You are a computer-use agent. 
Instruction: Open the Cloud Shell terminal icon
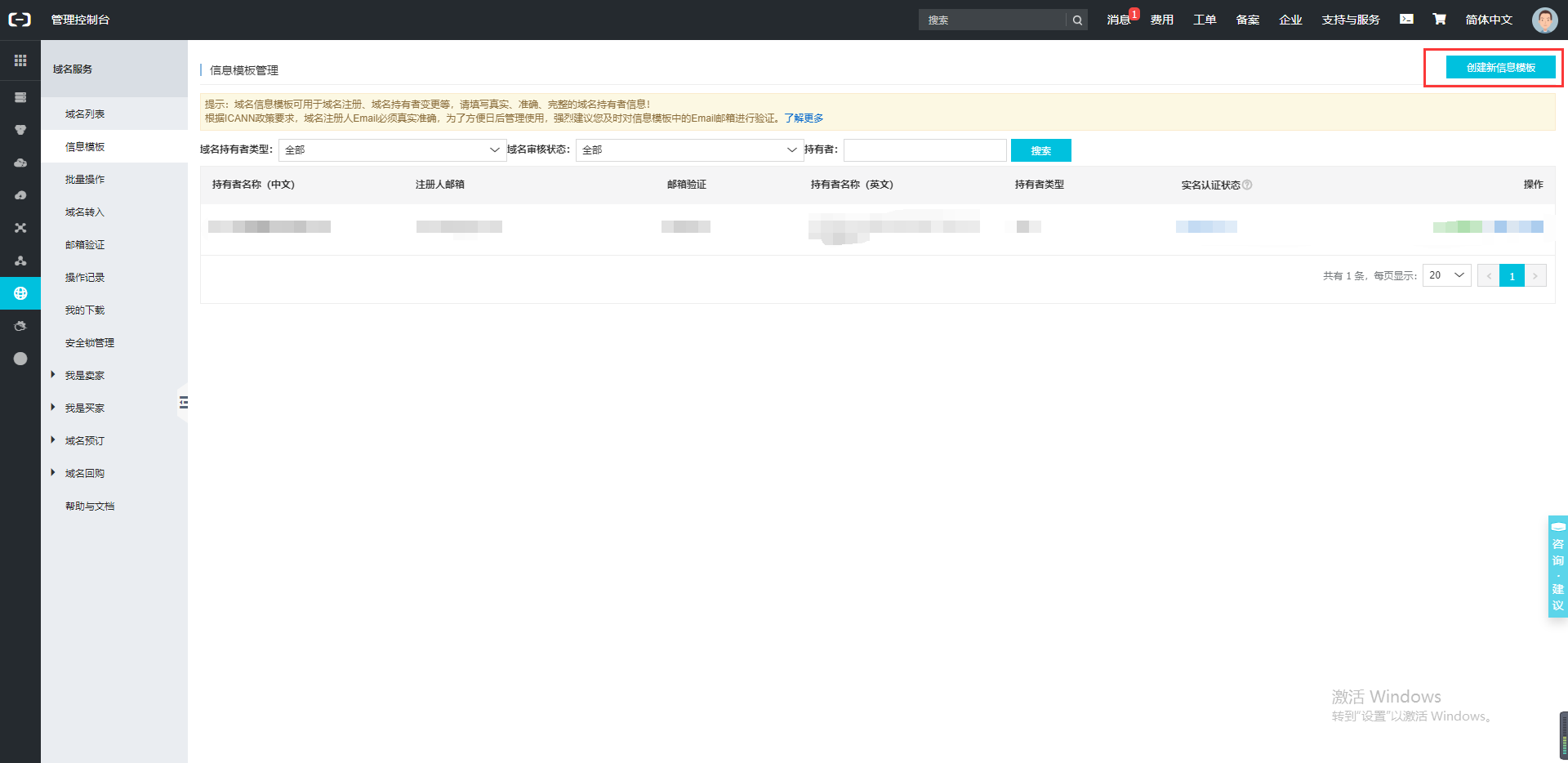[1406, 19]
